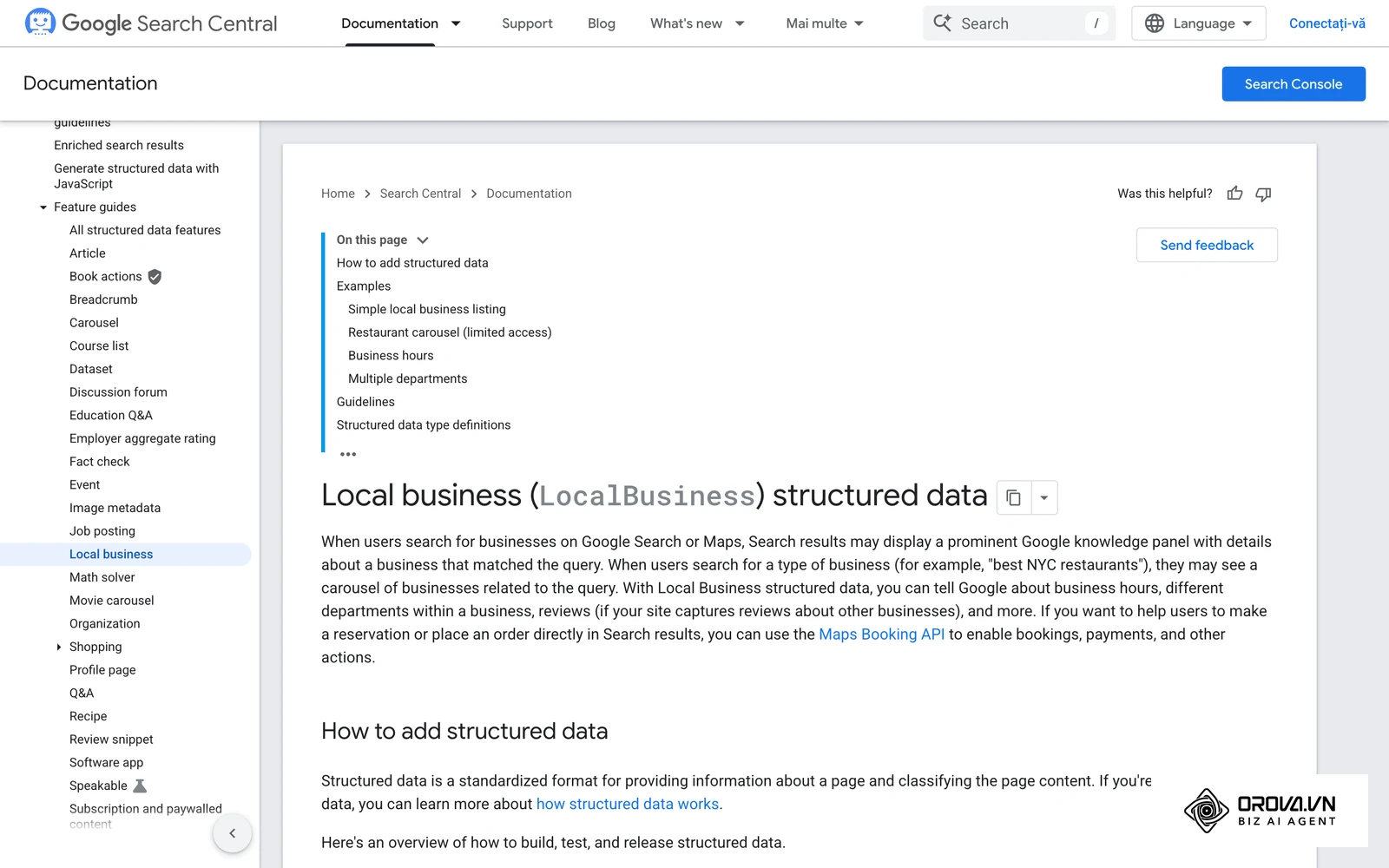Screen dimensions: 1389x868
Task: Open the how structured data works link
Action: (x=628, y=804)
